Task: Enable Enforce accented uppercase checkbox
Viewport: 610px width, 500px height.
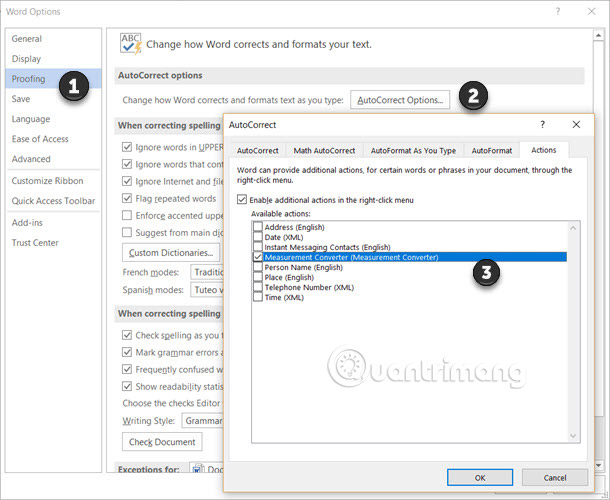Action: click(x=127, y=215)
